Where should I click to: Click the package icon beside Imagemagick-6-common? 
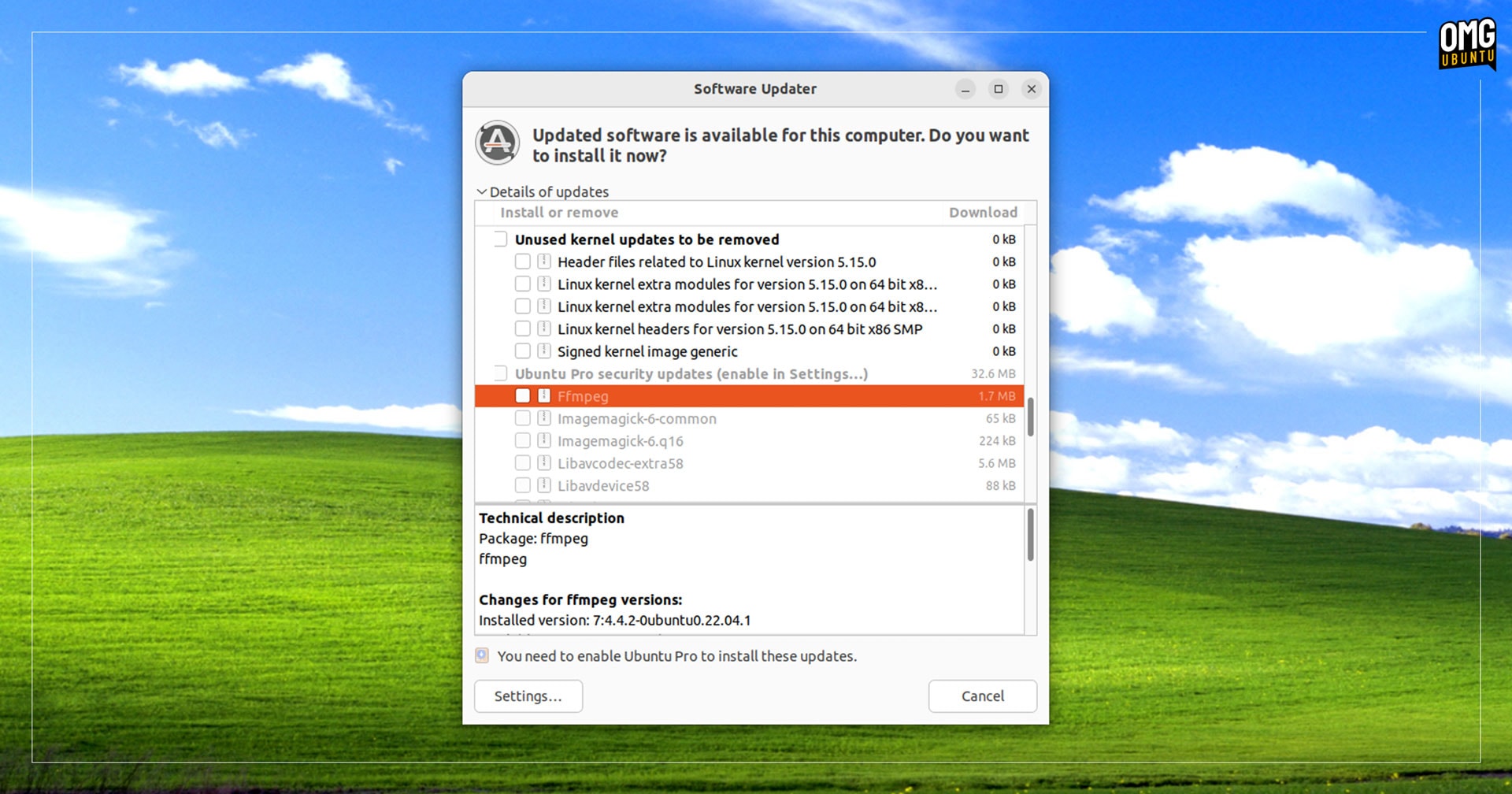pos(543,418)
